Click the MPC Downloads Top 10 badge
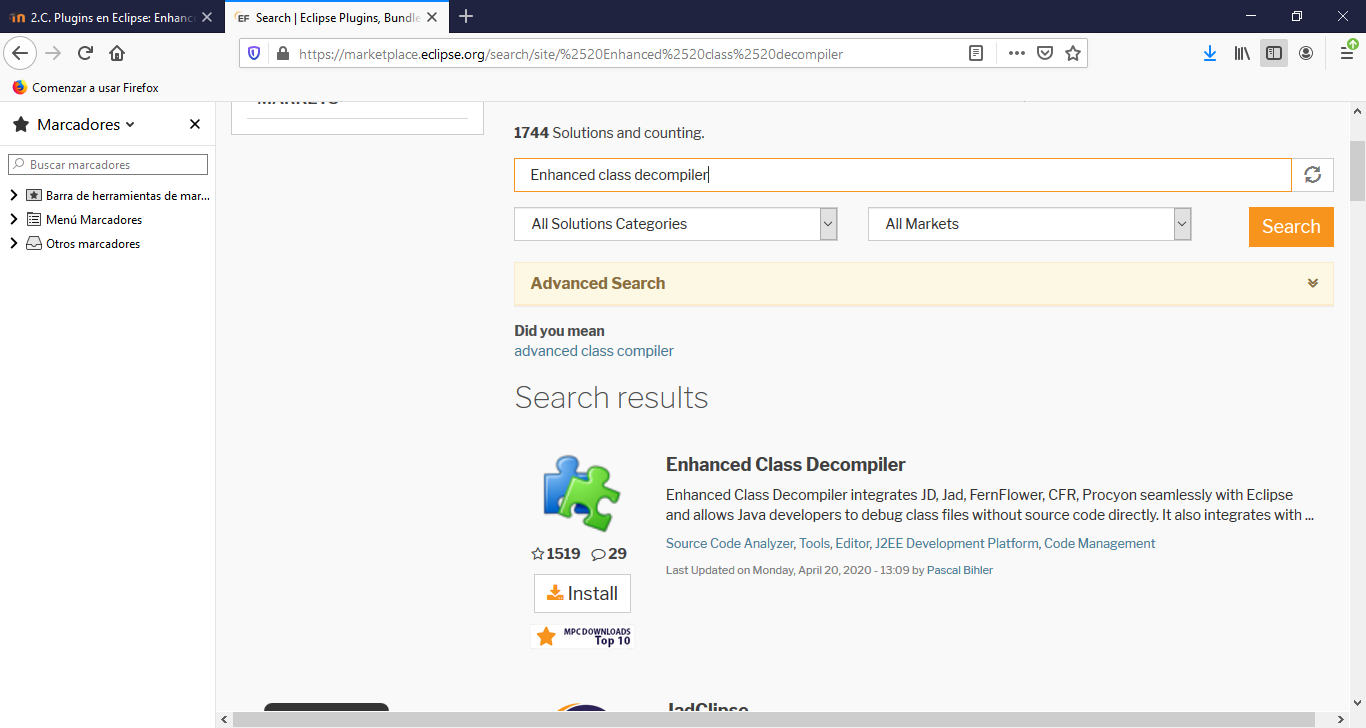1366x728 pixels. click(x=582, y=636)
